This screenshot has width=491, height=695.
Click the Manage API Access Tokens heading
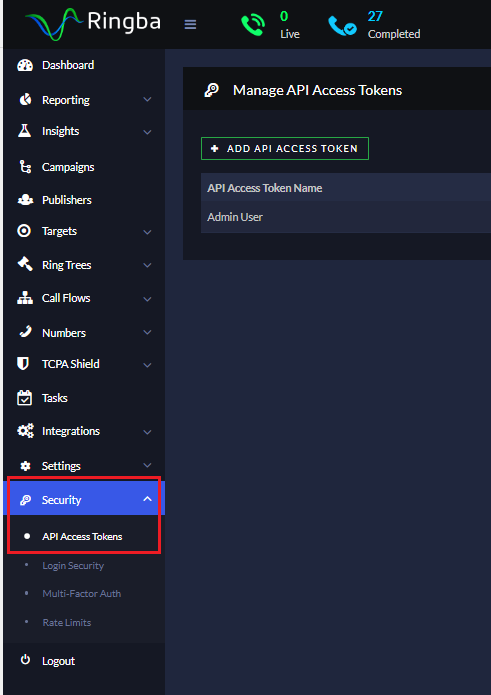click(x=318, y=90)
